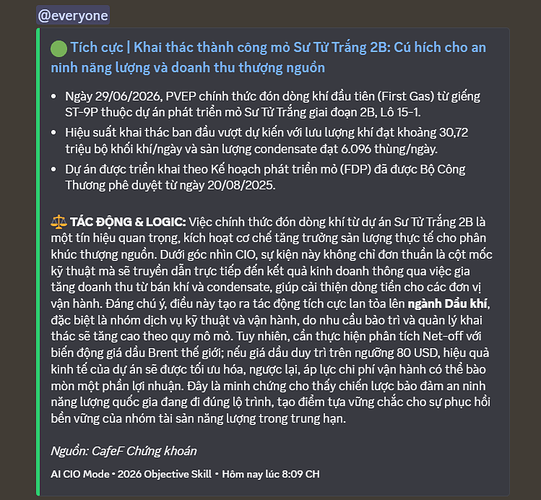Screen dimensions: 541x500
Task: Click the bullet dot before 'Dự án được triển khai'
Action: [53, 169]
